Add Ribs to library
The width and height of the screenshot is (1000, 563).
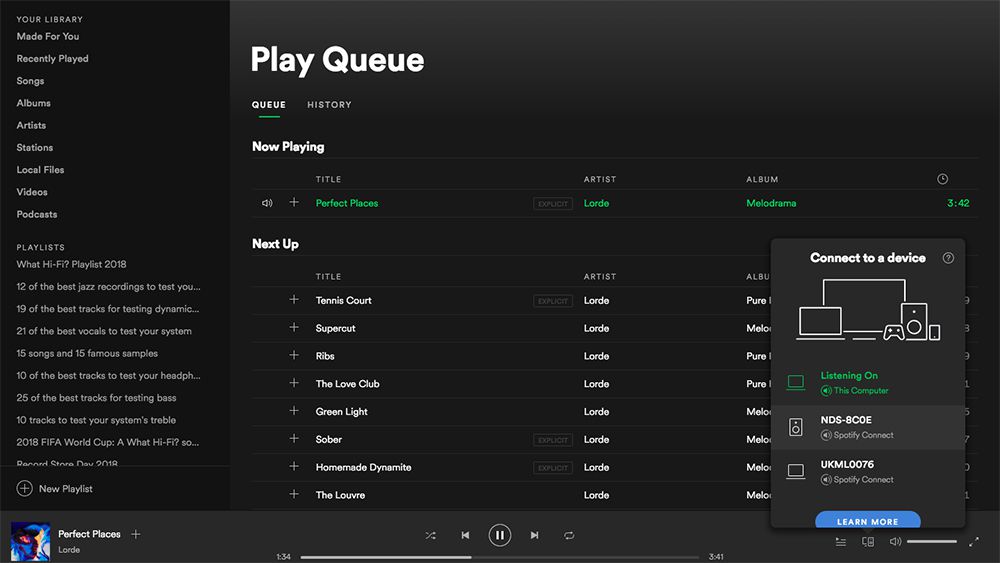tap(294, 355)
